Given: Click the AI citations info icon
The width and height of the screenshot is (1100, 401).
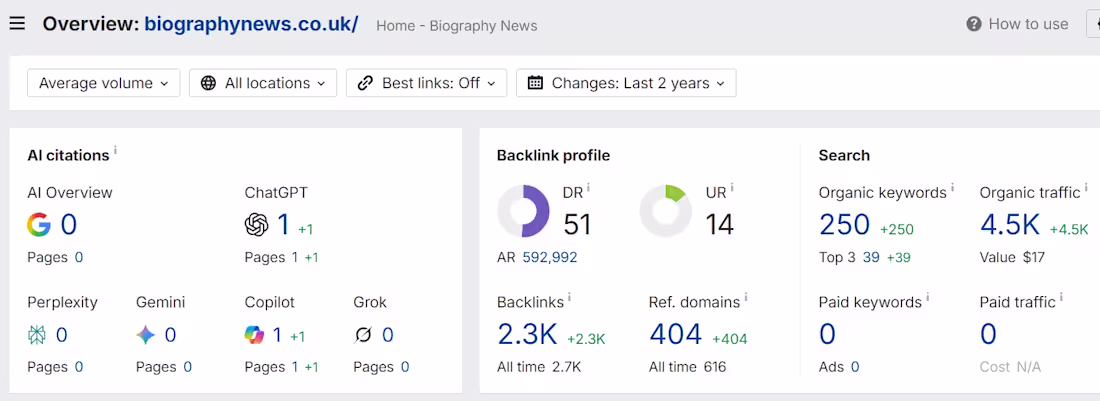Looking at the screenshot, I should point(115,150).
